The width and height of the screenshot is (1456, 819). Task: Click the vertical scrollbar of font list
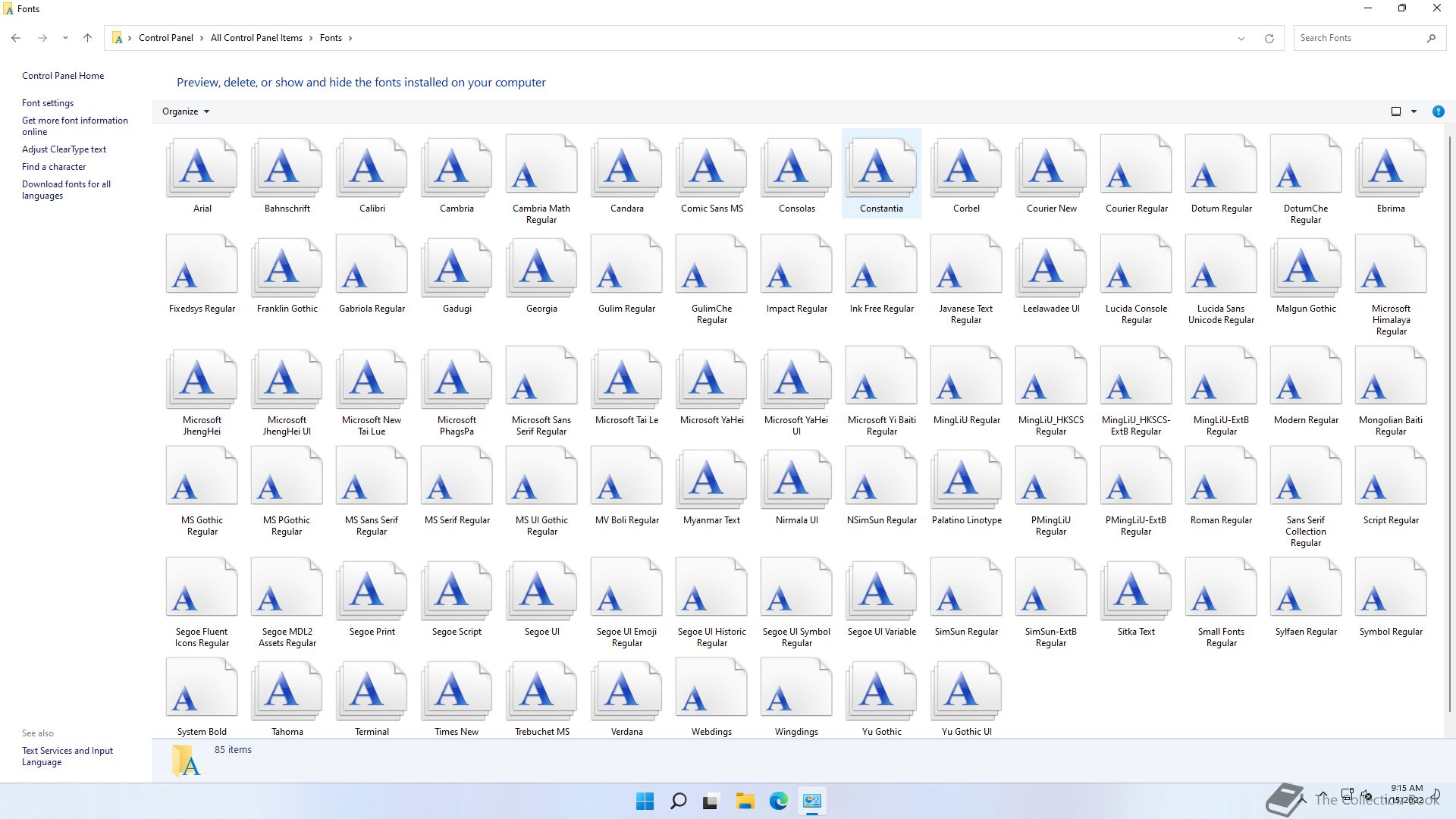pyautogui.click(x=1450, y=425)
